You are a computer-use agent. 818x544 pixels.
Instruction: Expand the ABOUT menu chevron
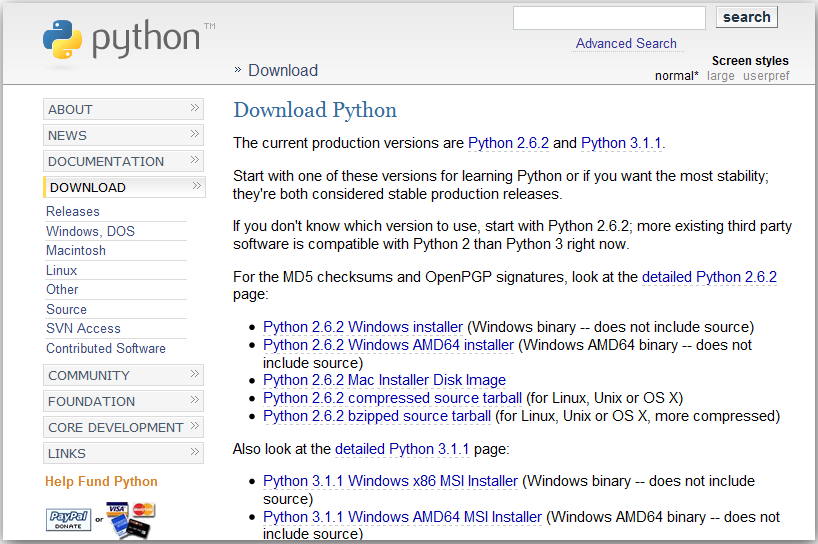click(x=195, y=108)
